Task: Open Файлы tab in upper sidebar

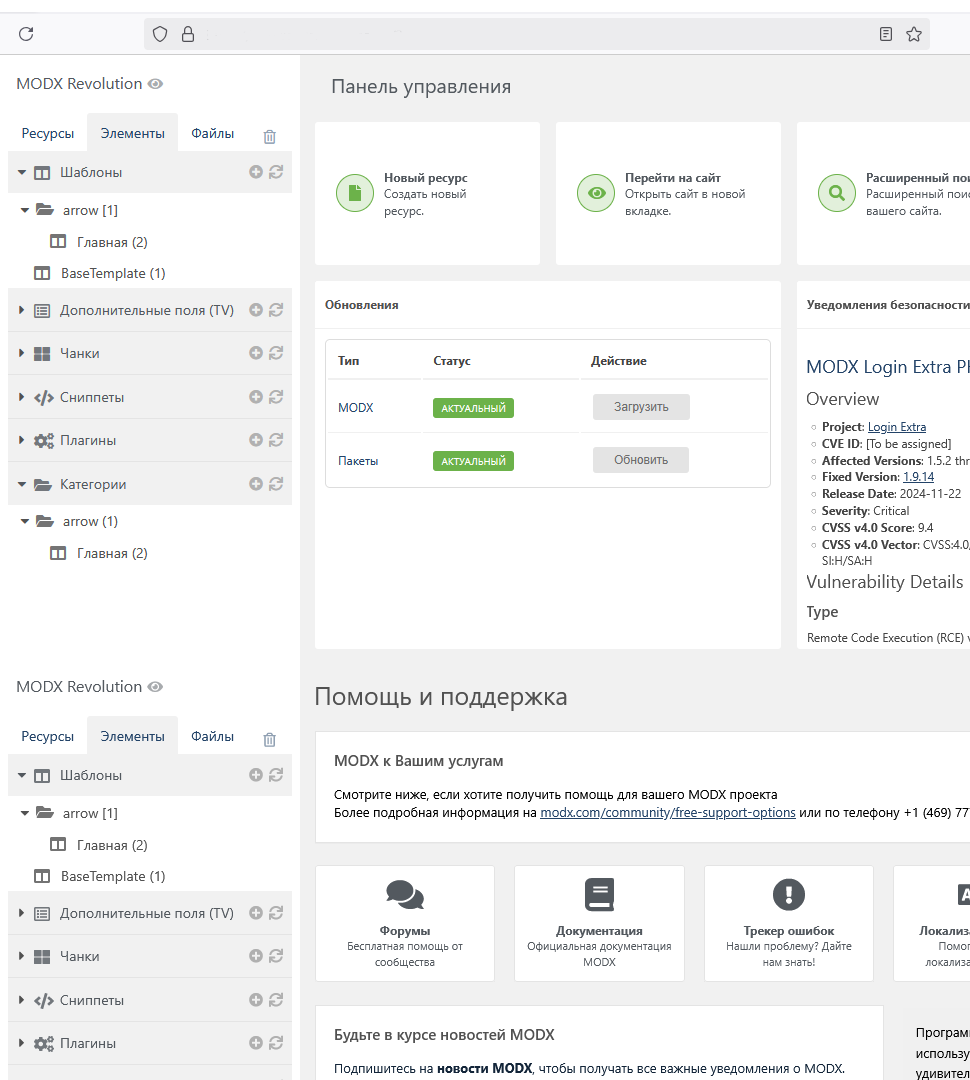Action: coord(212,133)
